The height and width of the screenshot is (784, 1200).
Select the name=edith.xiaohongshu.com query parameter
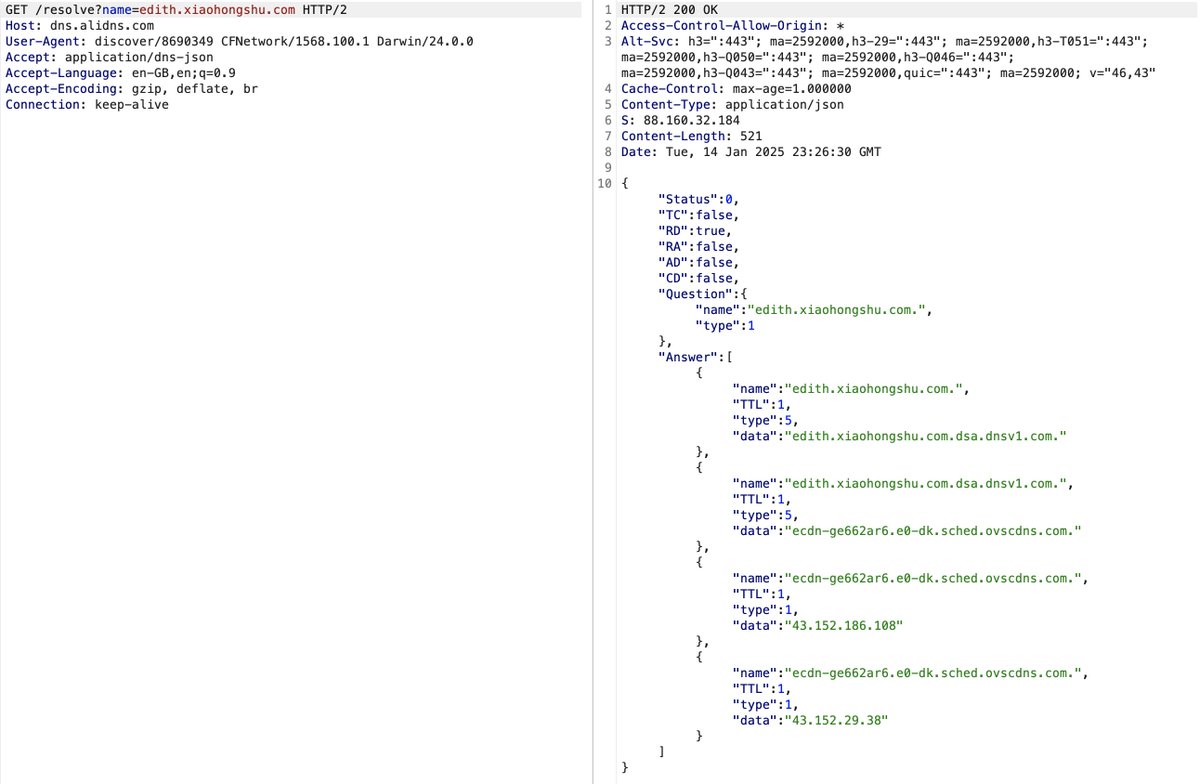(198, 9)
